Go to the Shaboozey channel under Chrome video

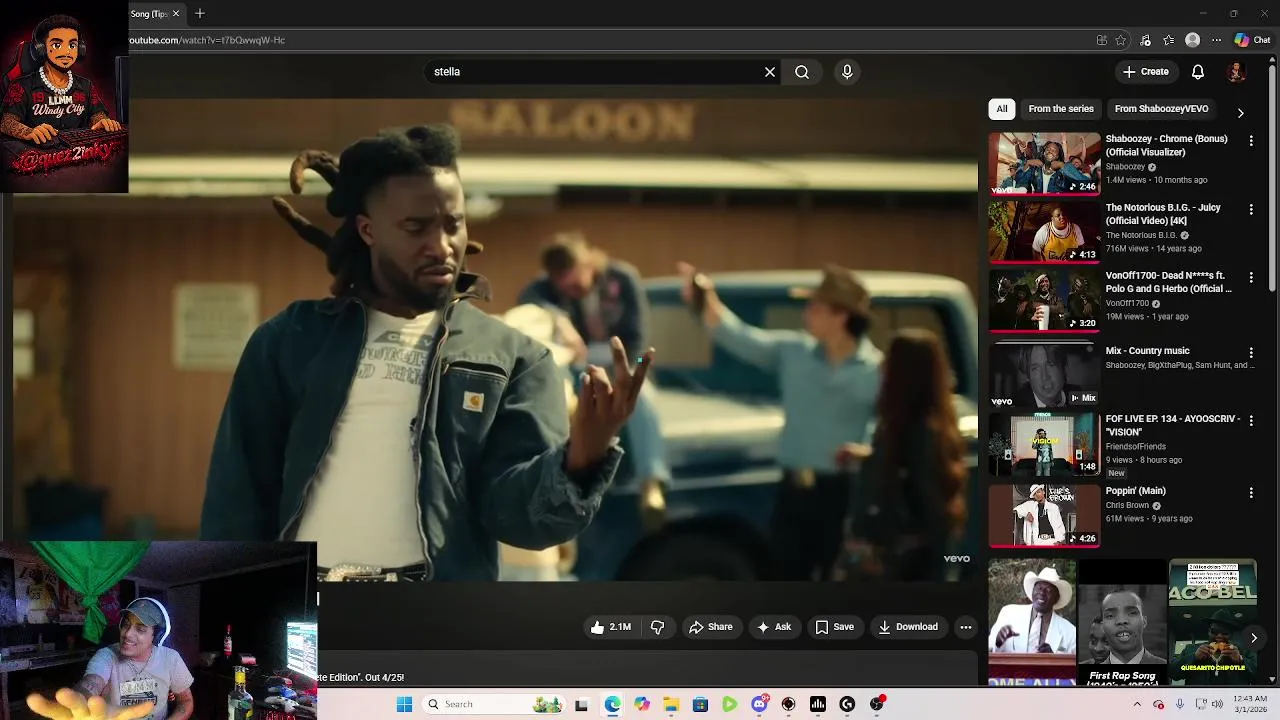(x=1125, y=167)
